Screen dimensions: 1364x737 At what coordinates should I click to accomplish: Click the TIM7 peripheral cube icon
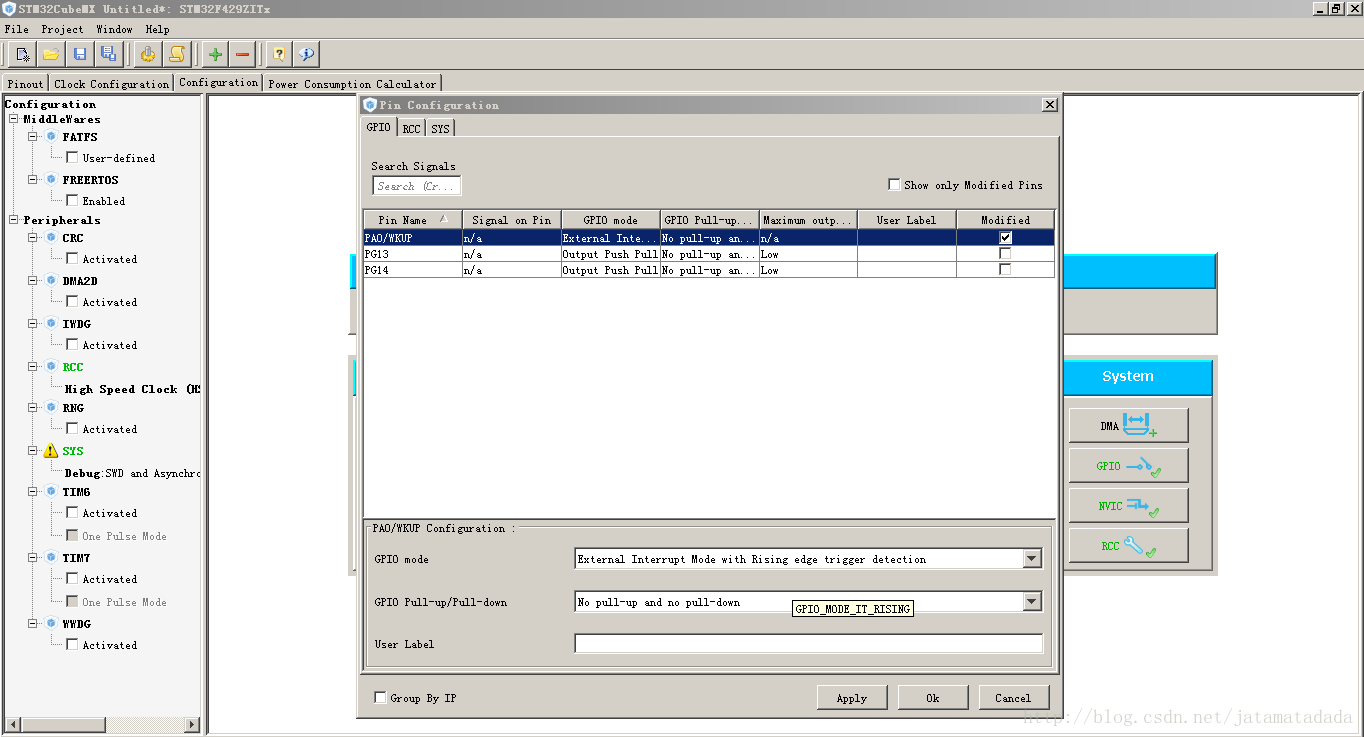tap(51, 557)
